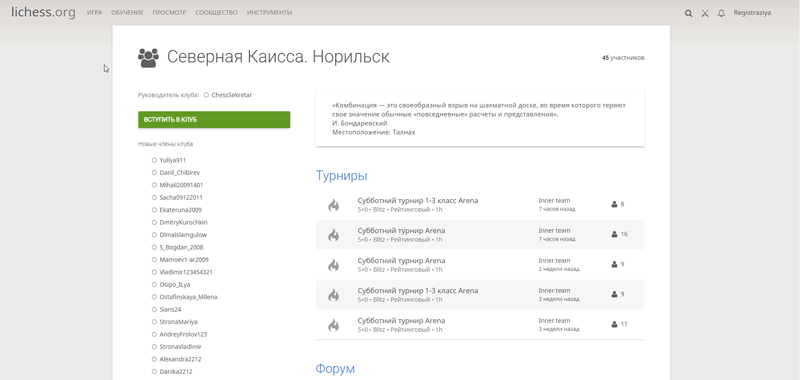Go to lichess.org home logo
The height and width of the screenshot is (380, 800).
(x=43, y=12)
